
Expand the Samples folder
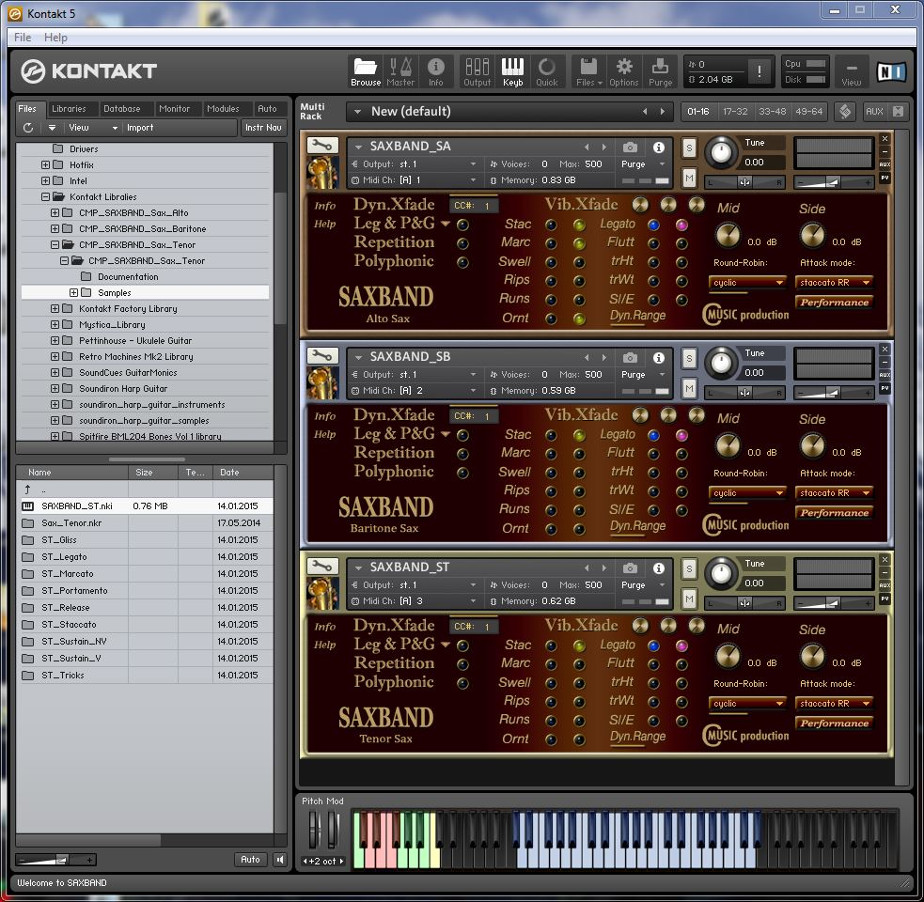(x=74, y=292)
